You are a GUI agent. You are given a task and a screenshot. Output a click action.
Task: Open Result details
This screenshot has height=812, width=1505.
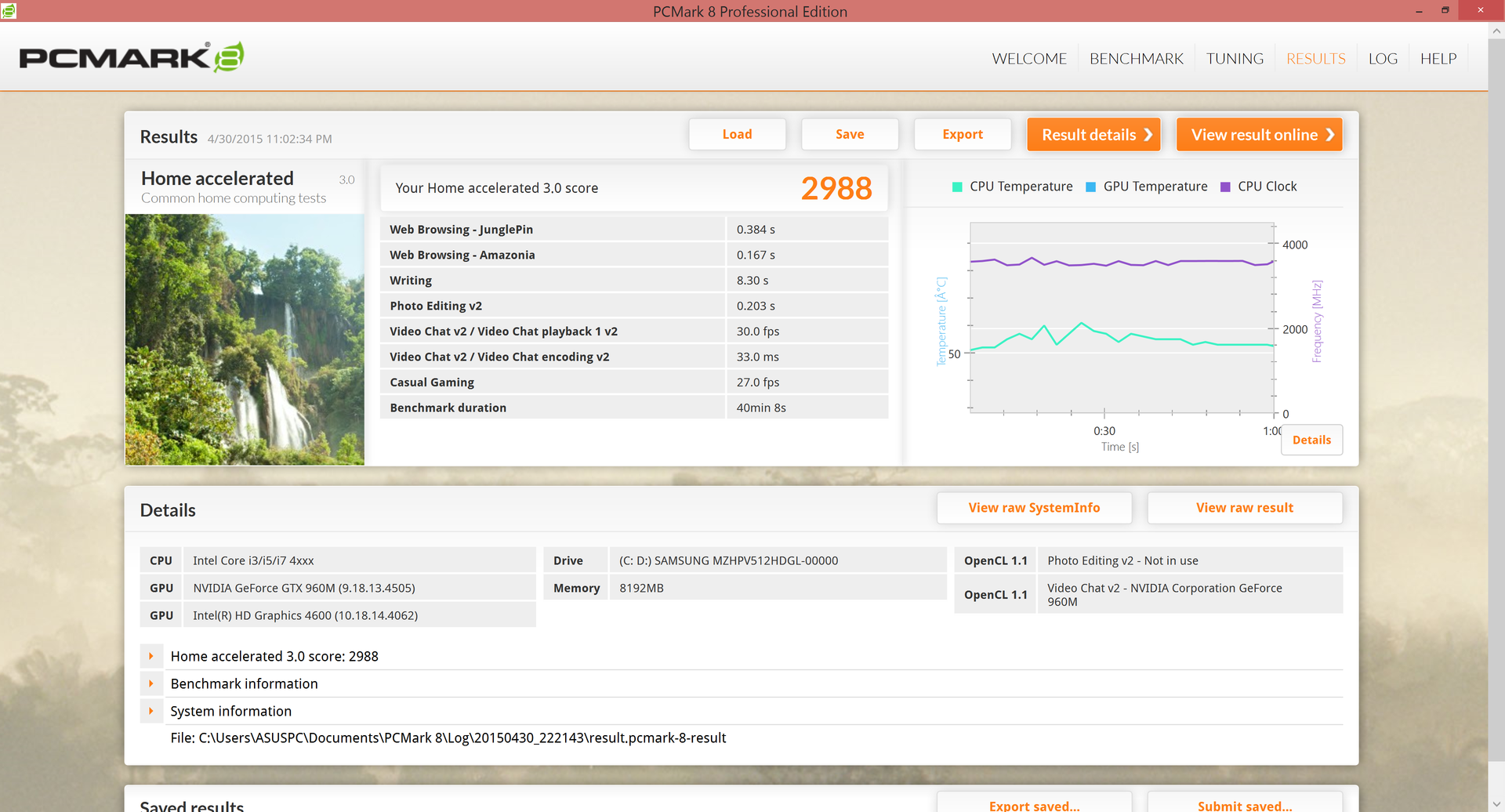coord(1093,134)
